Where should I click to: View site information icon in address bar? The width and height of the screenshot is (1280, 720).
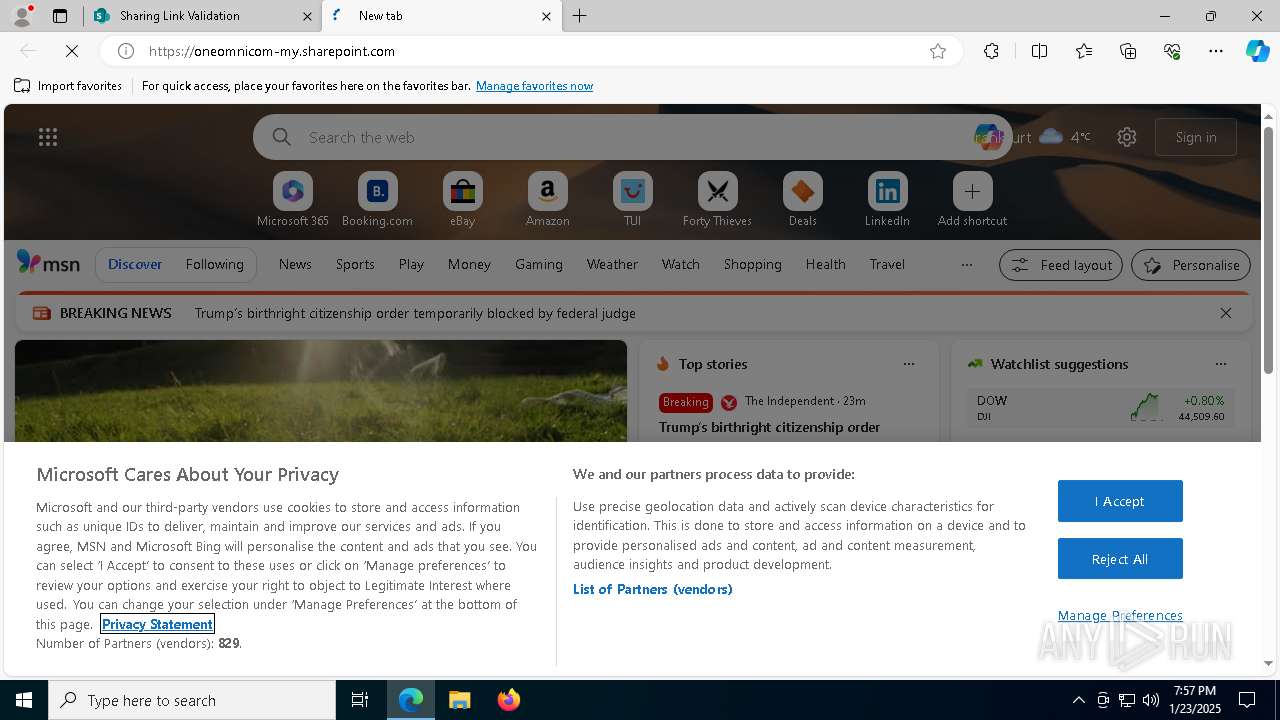(x=126, y=51)
